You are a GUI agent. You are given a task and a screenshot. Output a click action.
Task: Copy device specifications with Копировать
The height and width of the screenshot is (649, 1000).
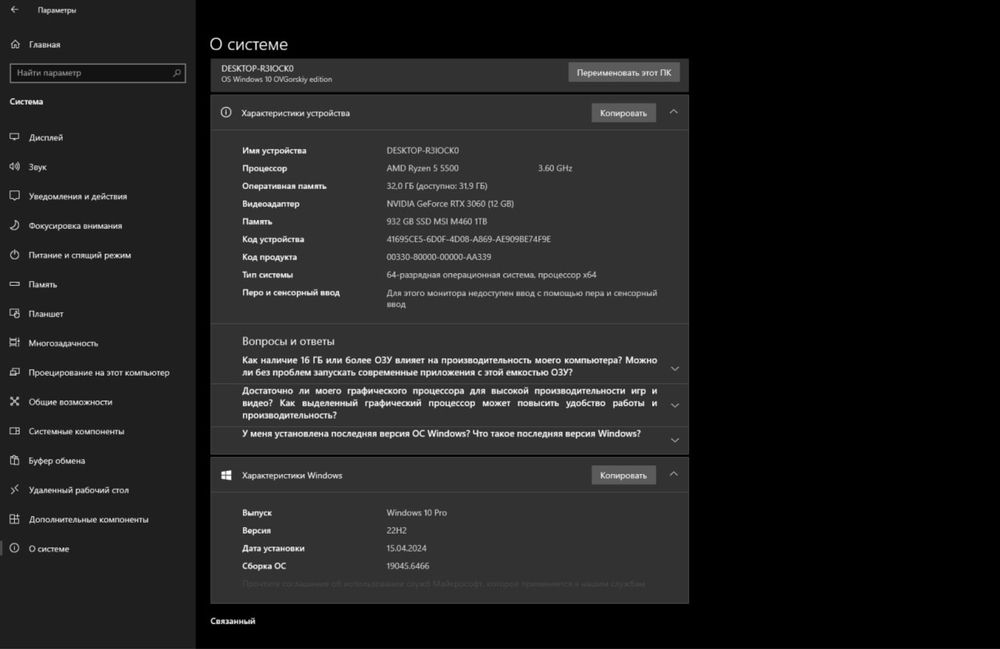point(623,113)
